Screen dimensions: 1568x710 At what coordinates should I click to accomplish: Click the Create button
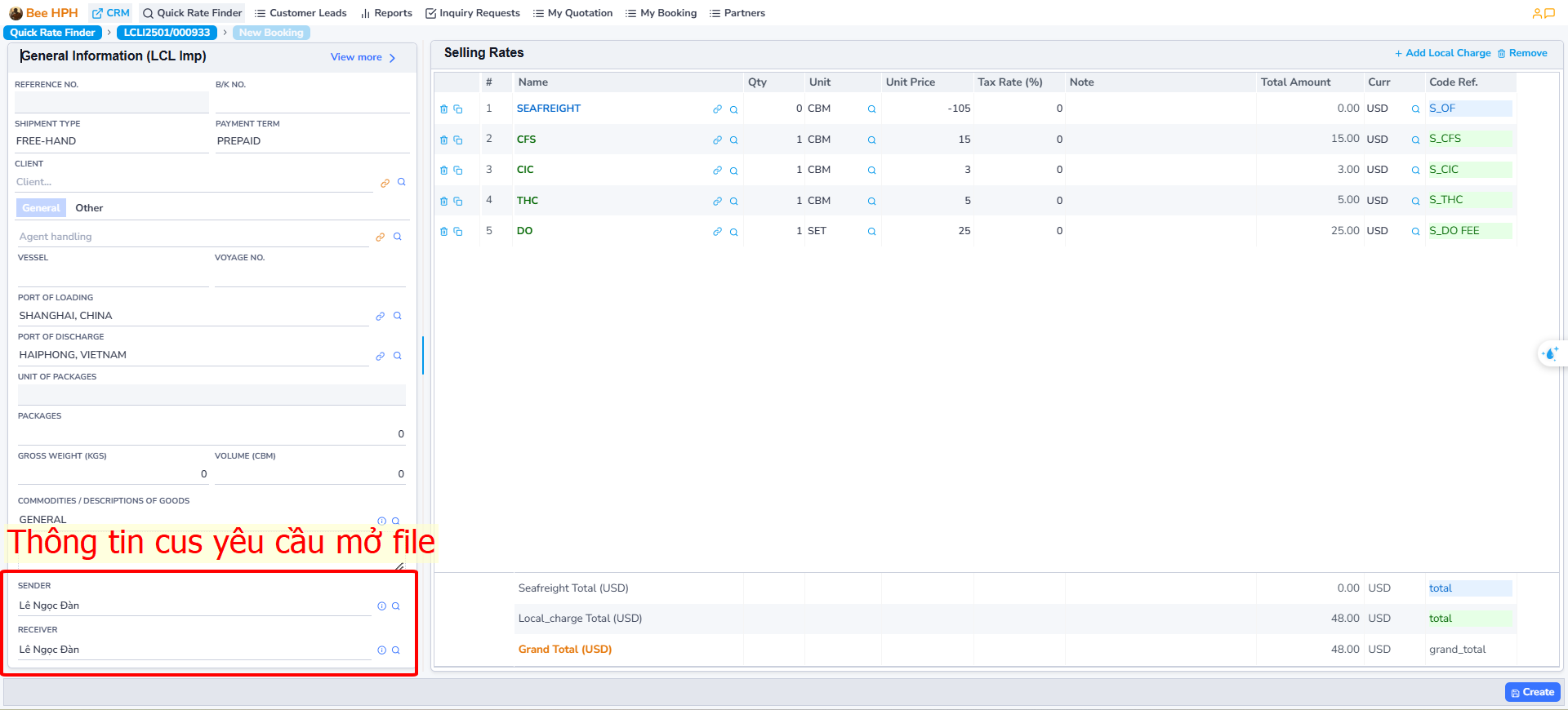click(1532, 692)
